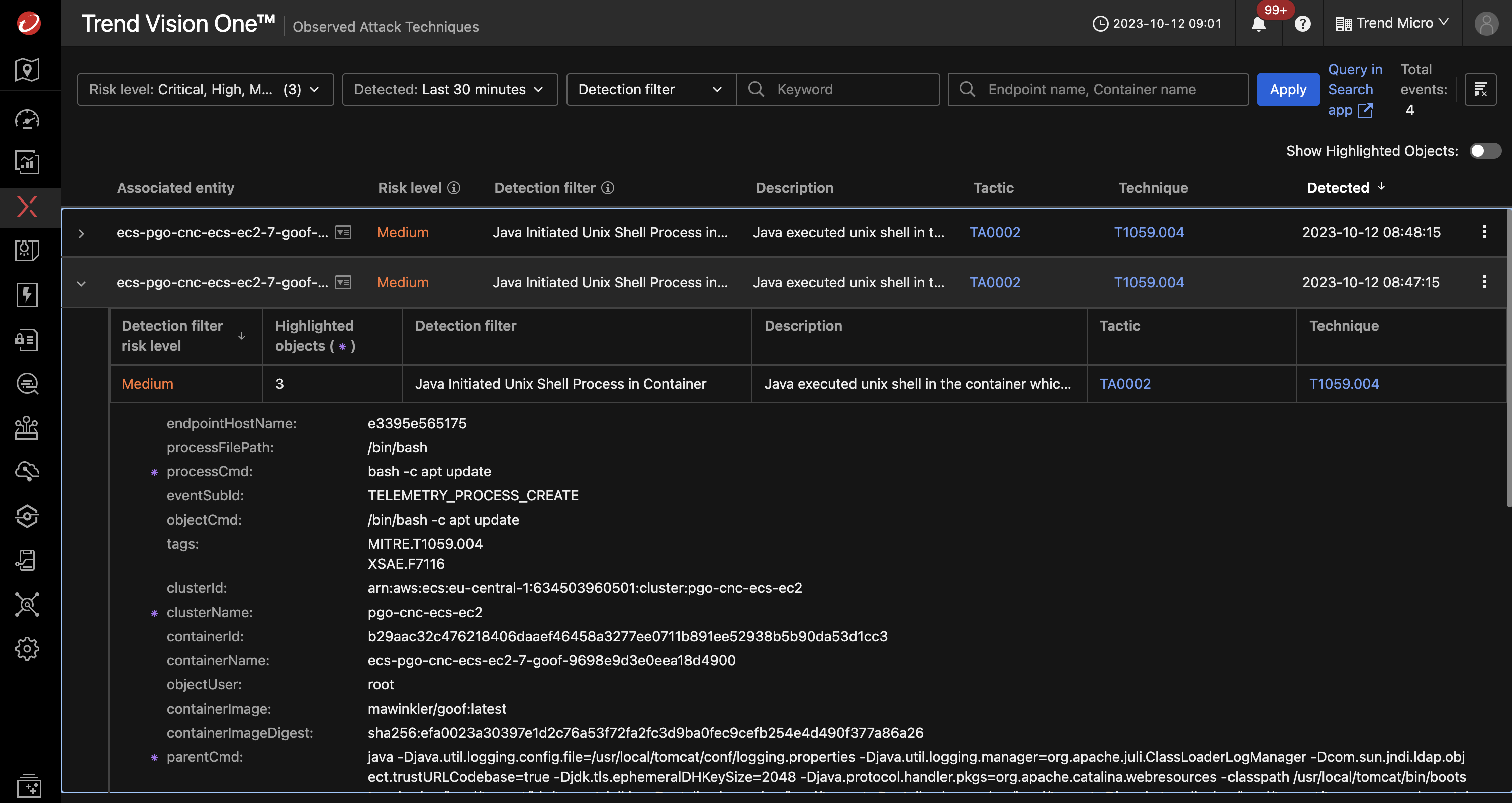This screenshot has height=803, width=1512.
Task: Click the Trend Micro logo icon
Action: coord(28,24)
